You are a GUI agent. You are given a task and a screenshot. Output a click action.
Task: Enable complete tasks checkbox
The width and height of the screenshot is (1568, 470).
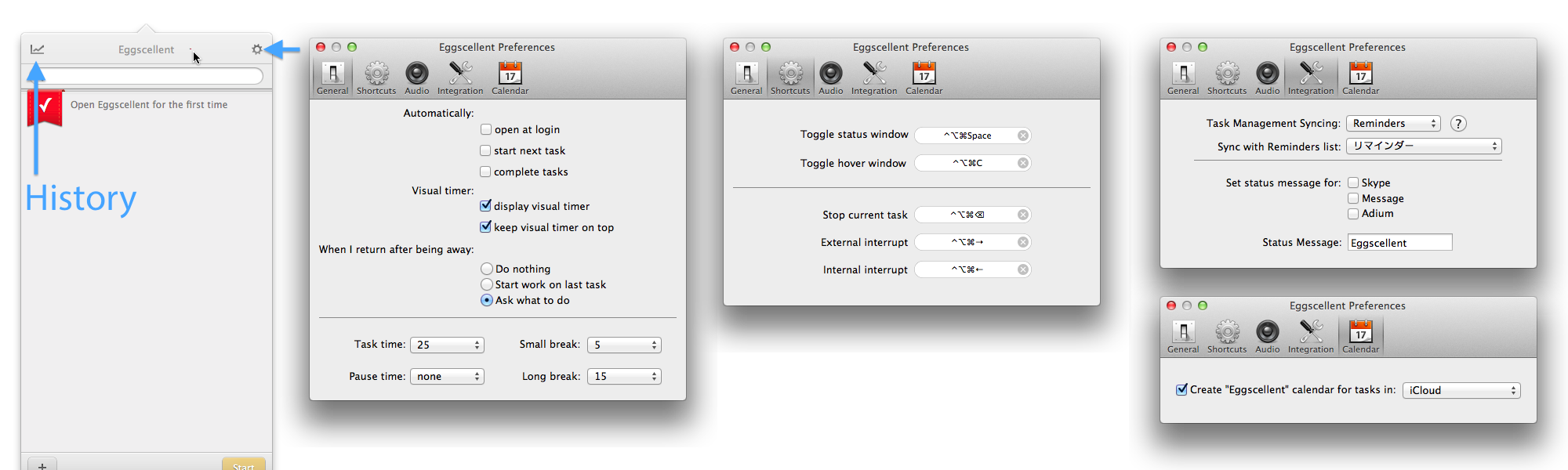tap(486, 172)
